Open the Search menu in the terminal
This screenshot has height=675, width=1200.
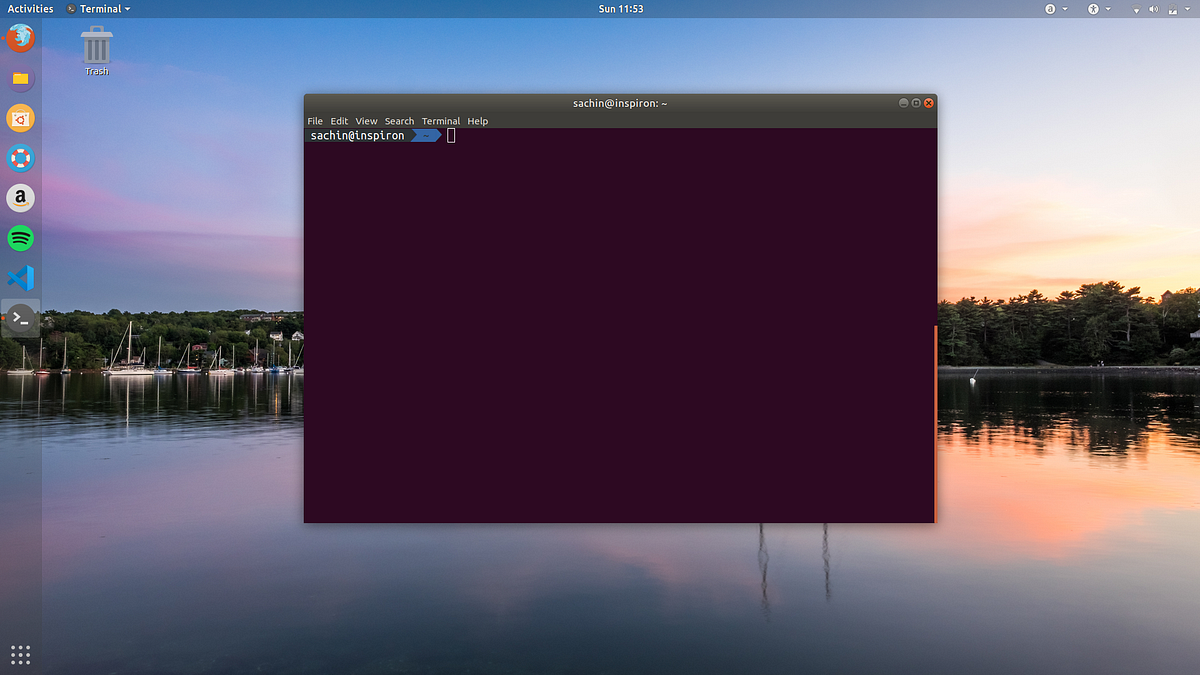pos(399,120)
